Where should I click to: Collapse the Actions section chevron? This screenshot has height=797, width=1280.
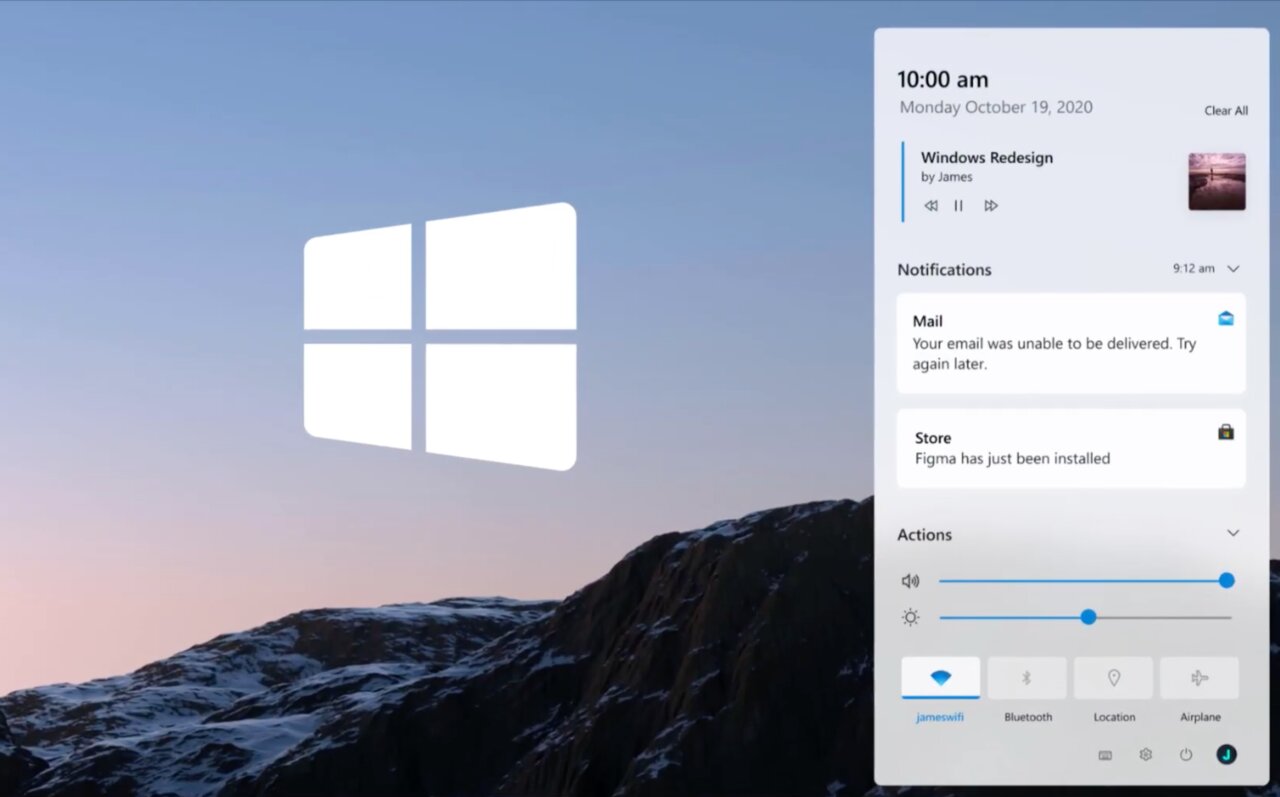pyautogui.click(x=1233, y=533)
